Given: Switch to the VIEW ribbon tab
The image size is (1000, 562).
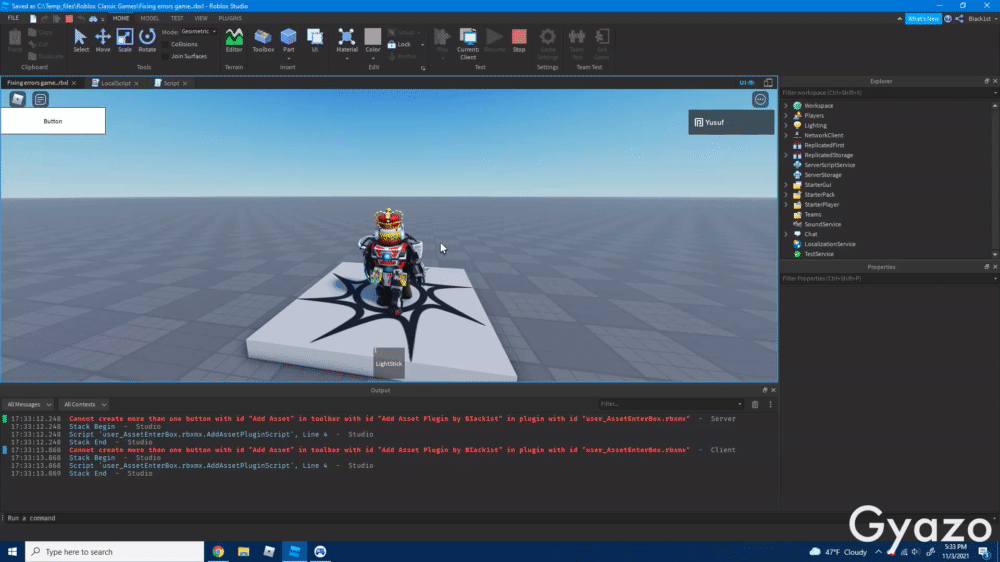Looking at the screenshot, I should coord(201,18).
